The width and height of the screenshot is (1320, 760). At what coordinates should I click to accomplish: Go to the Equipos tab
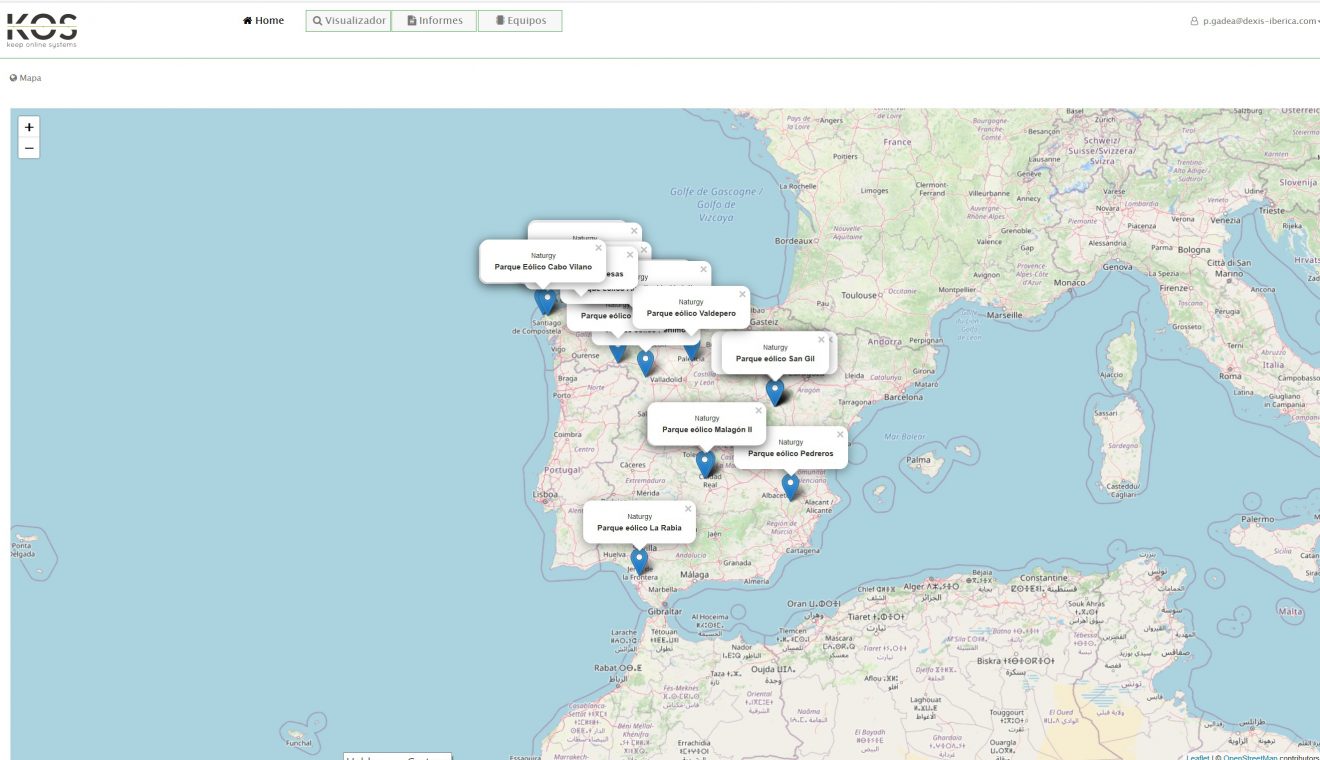(x=520, y=21)
